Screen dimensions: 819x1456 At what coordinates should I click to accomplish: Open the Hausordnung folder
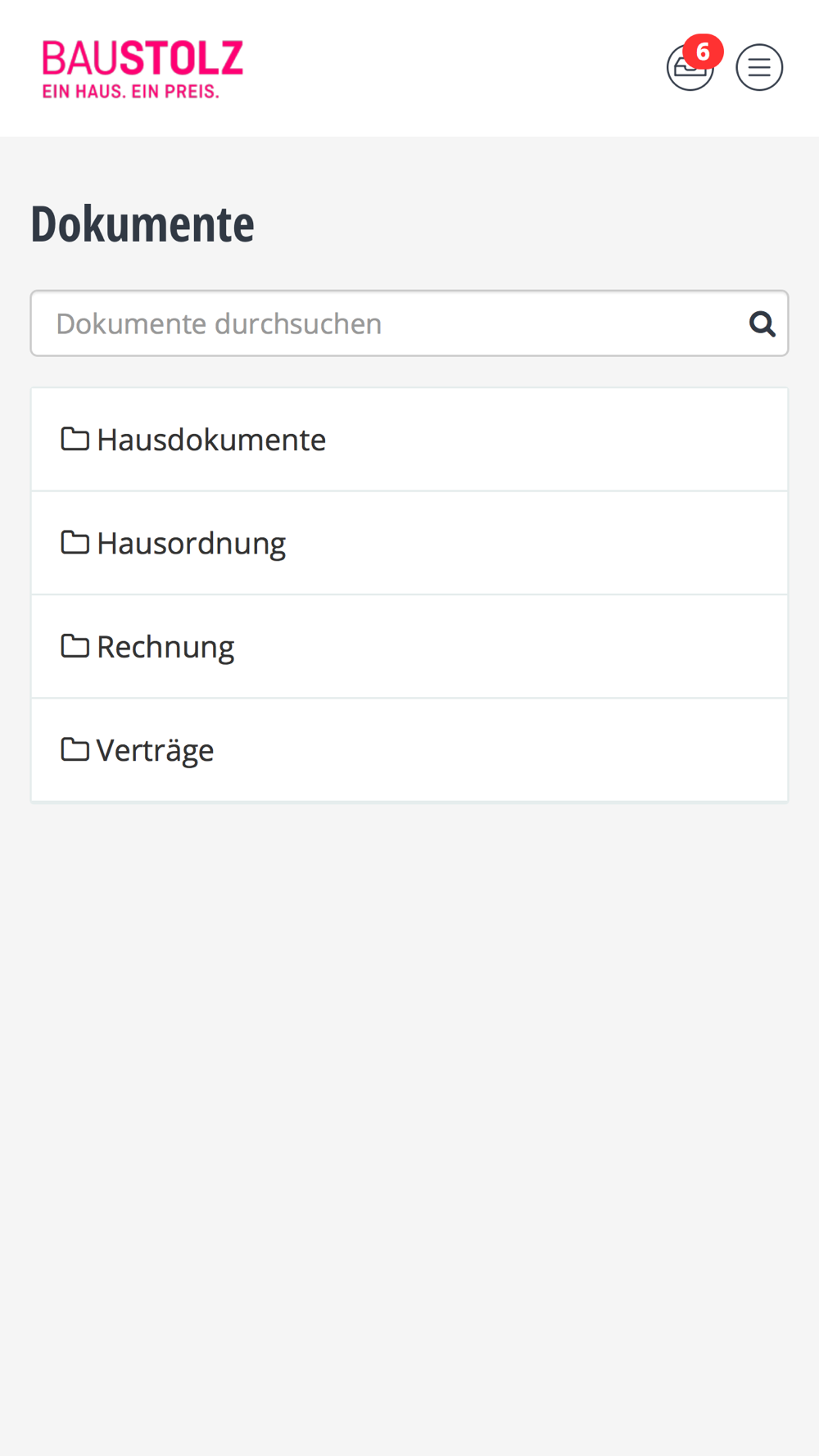coord(191,544)
